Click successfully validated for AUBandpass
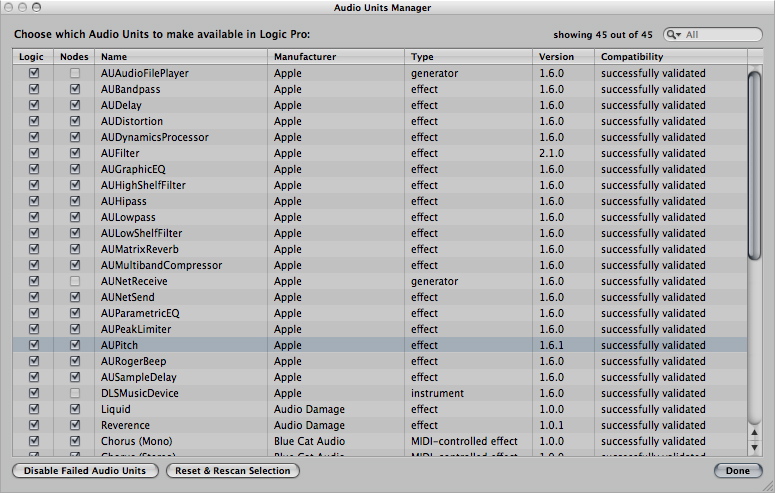This screenshot has width=775, height=493. point(653,89)
